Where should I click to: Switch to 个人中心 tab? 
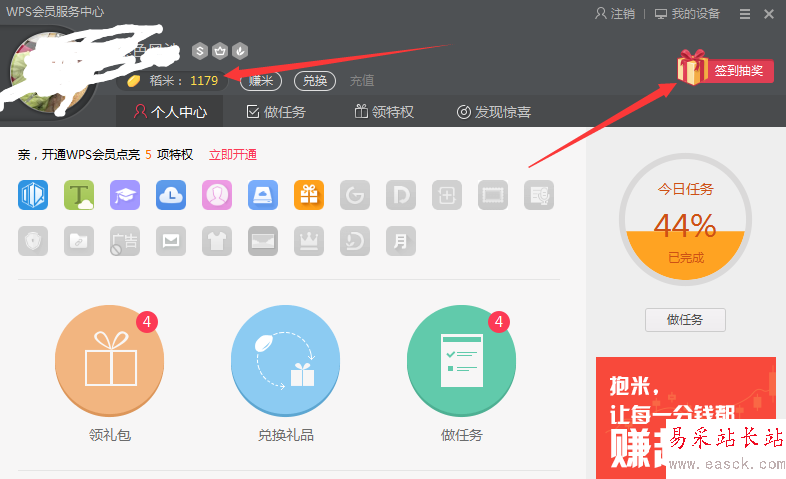[x=170, y=112]
